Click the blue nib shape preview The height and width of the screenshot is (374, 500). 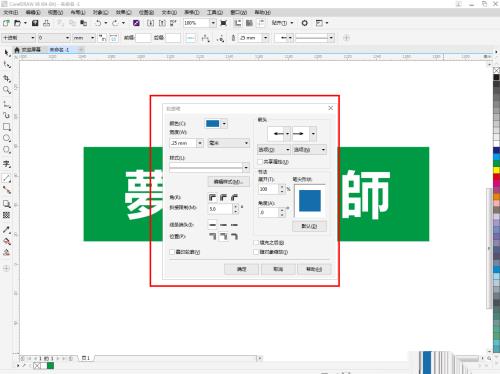(310, 201)
